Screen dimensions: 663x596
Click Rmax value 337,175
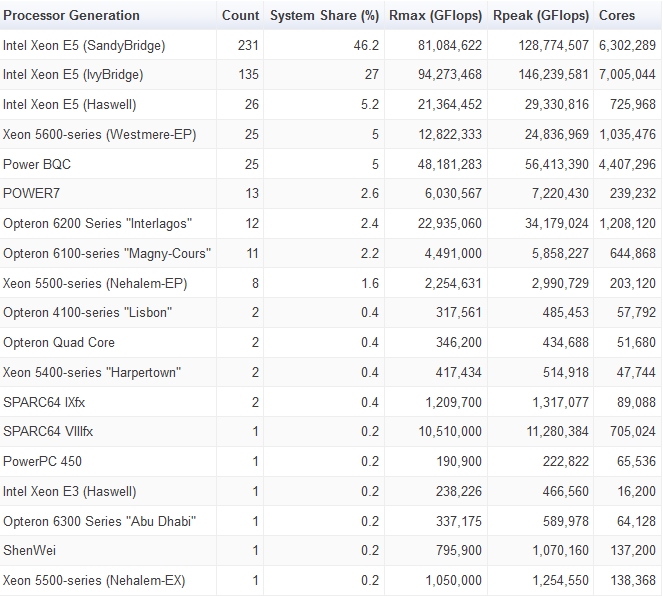pyautogui.click(x=459, y=521)
